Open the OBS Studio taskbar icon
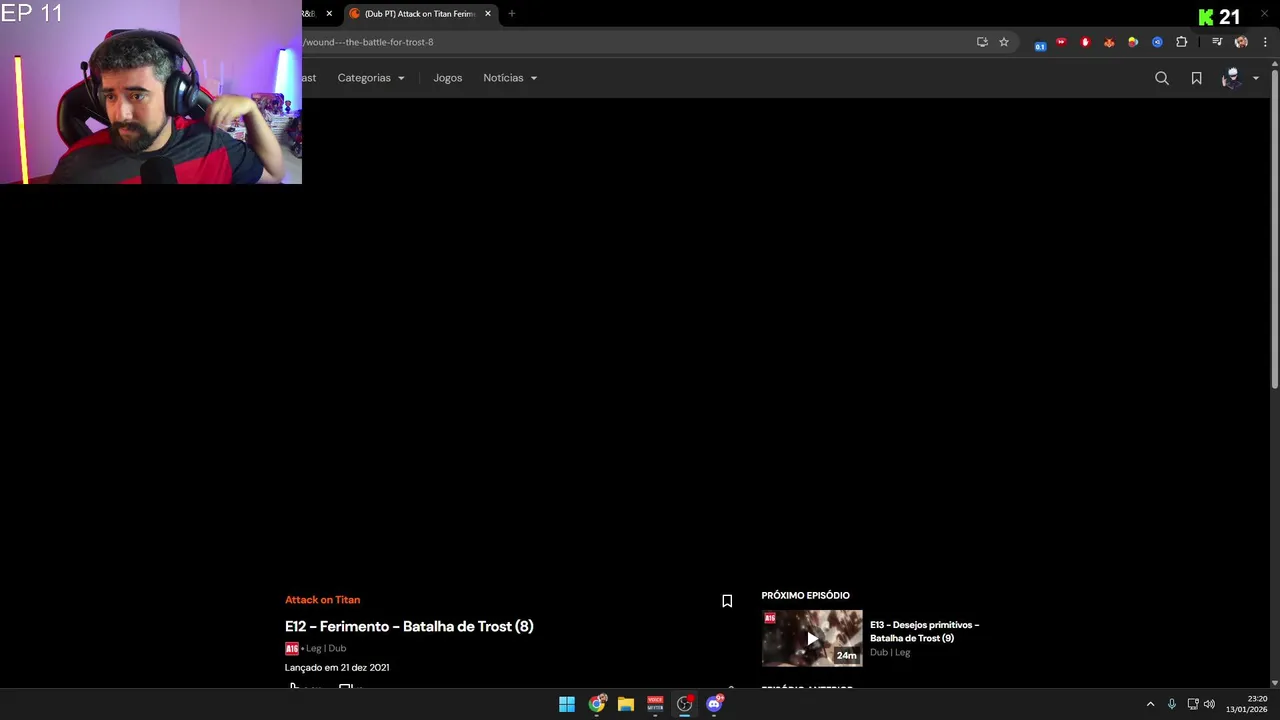The image size is (1280, 720). click(684, 704)
